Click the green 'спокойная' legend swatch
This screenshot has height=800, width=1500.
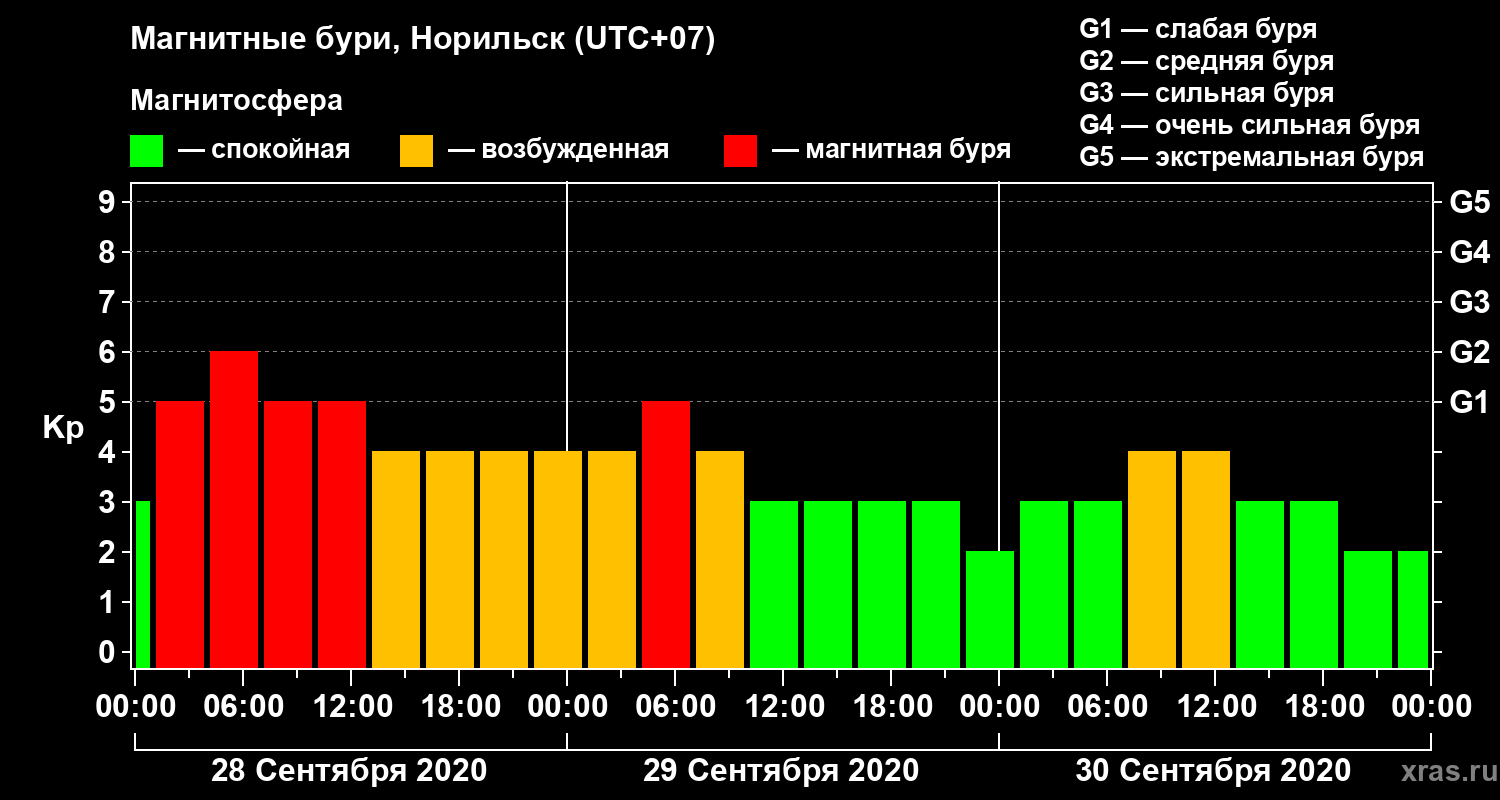[x=146, y=151]
